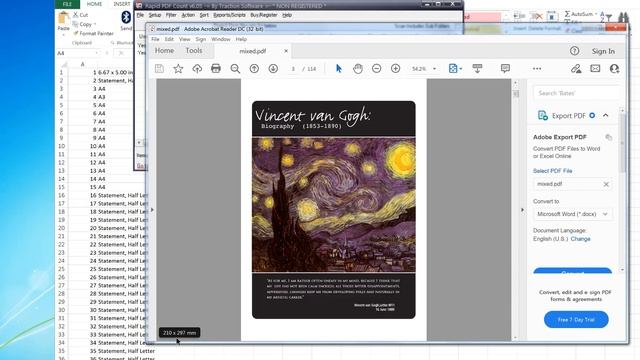The width and height of the screenshot is (640, 360).
Task: Click the Search tools input field
Action: tap(576, 93)
